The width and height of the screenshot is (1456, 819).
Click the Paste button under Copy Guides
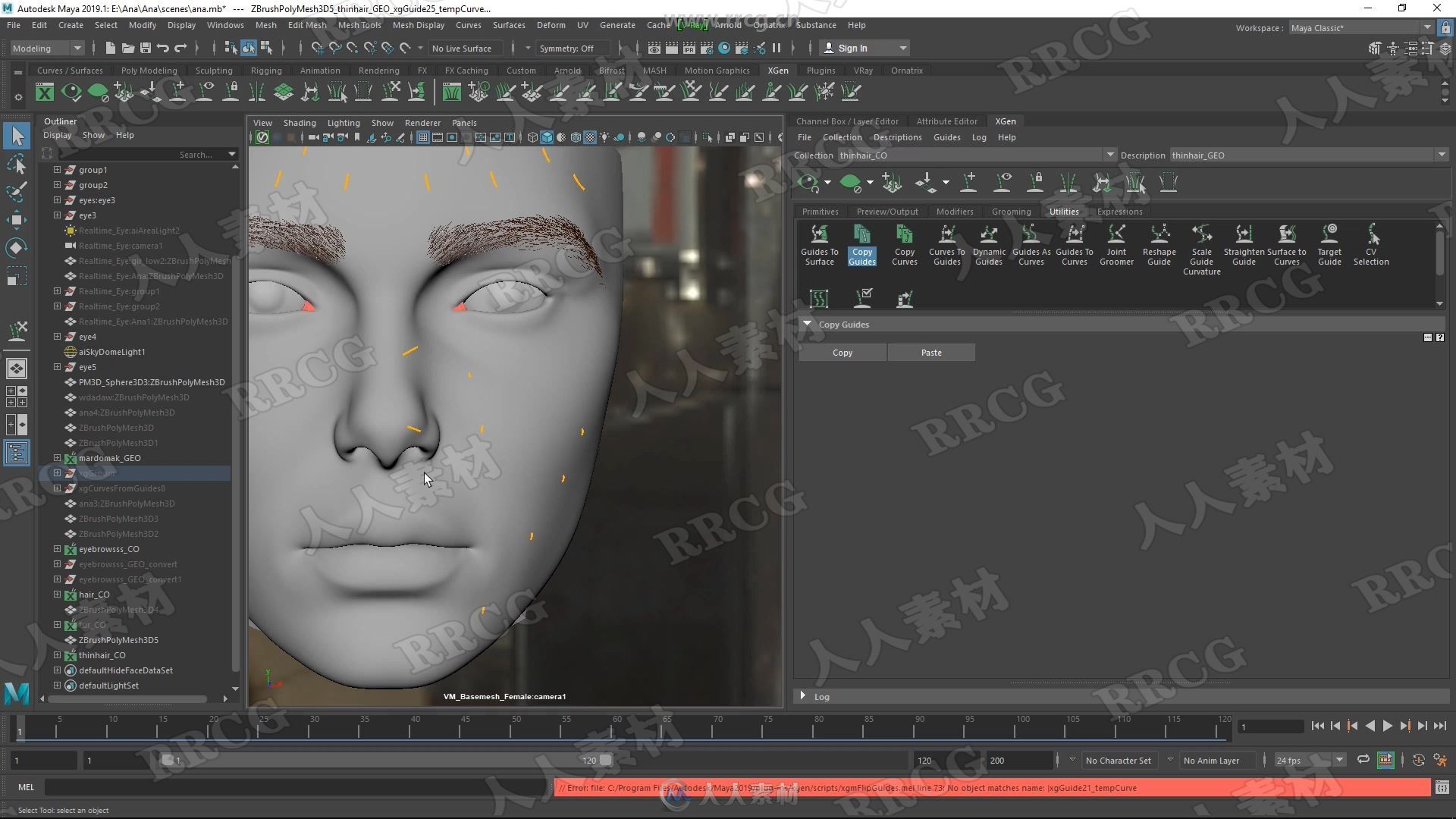click(931, 352)
